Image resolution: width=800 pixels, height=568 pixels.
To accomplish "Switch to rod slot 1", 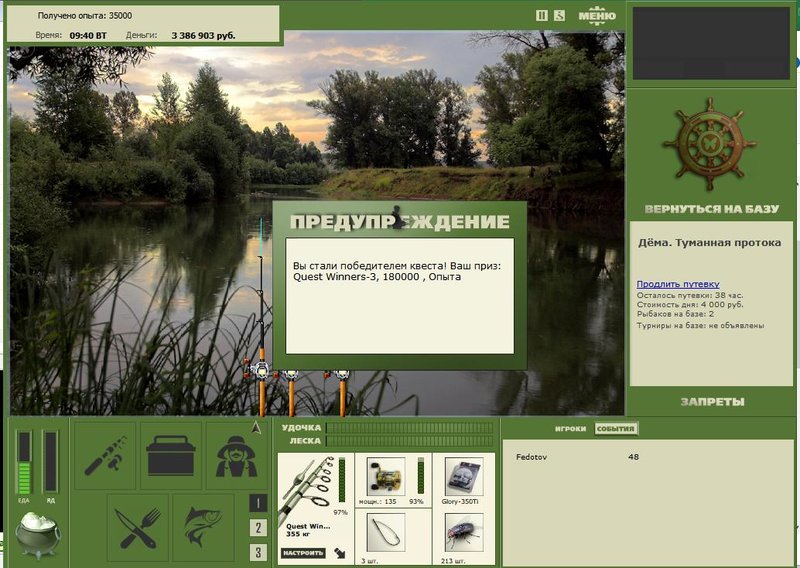I will (x=258, y=504).
